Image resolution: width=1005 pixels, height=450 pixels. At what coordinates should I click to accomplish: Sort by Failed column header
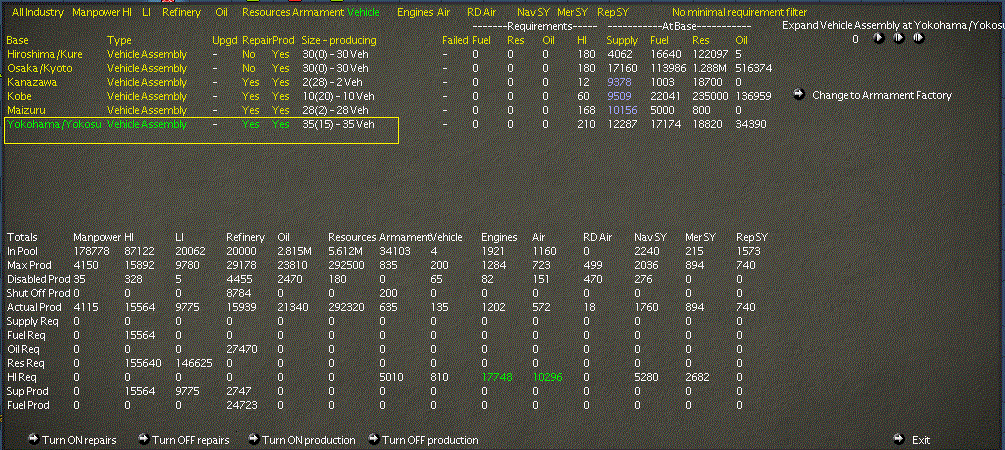pos(455,40)
